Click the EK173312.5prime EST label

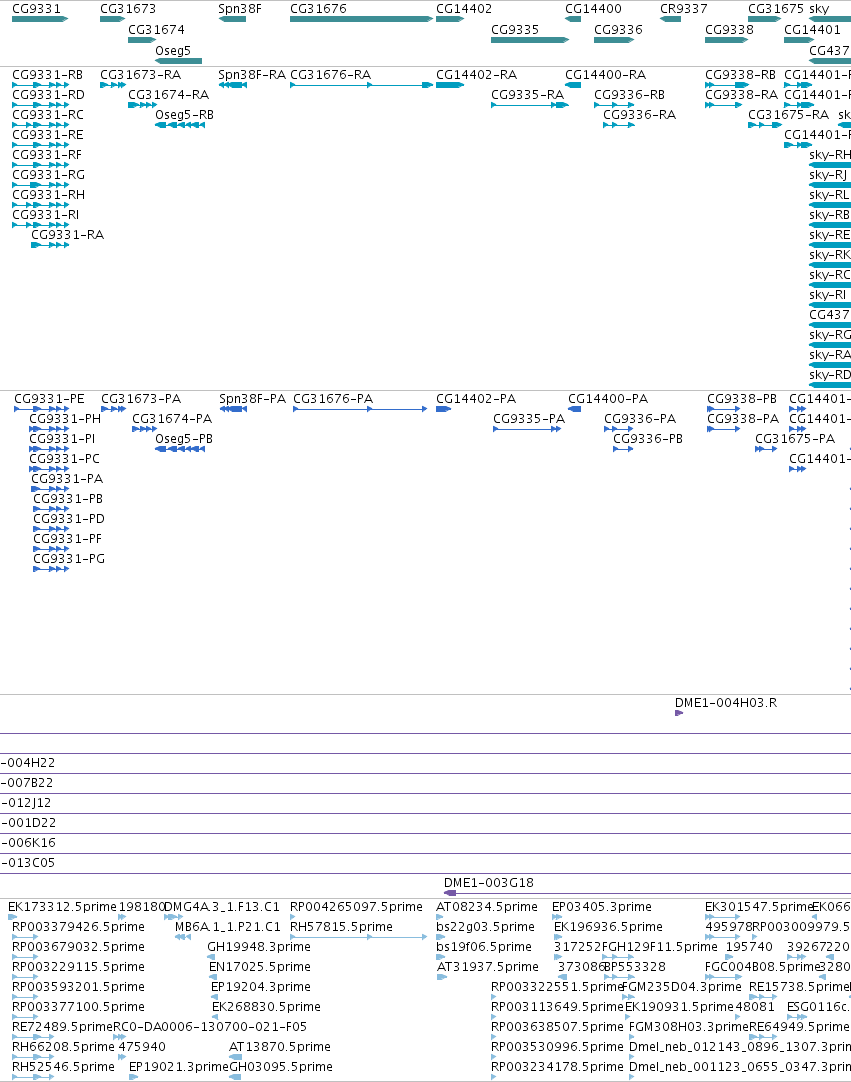click(62, 907)
